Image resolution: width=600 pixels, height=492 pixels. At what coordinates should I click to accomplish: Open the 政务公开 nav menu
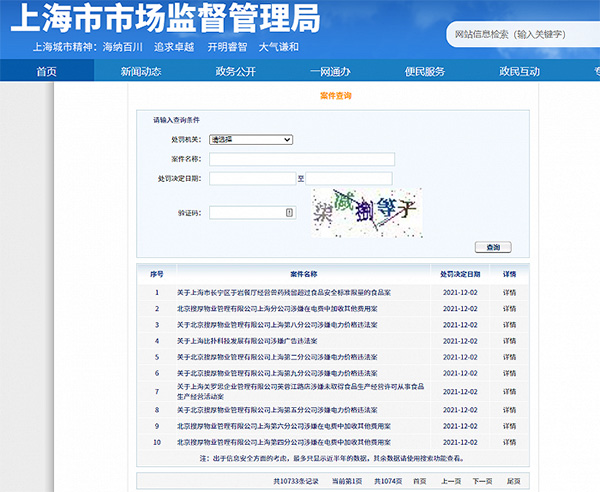click(x=235, y=71)
